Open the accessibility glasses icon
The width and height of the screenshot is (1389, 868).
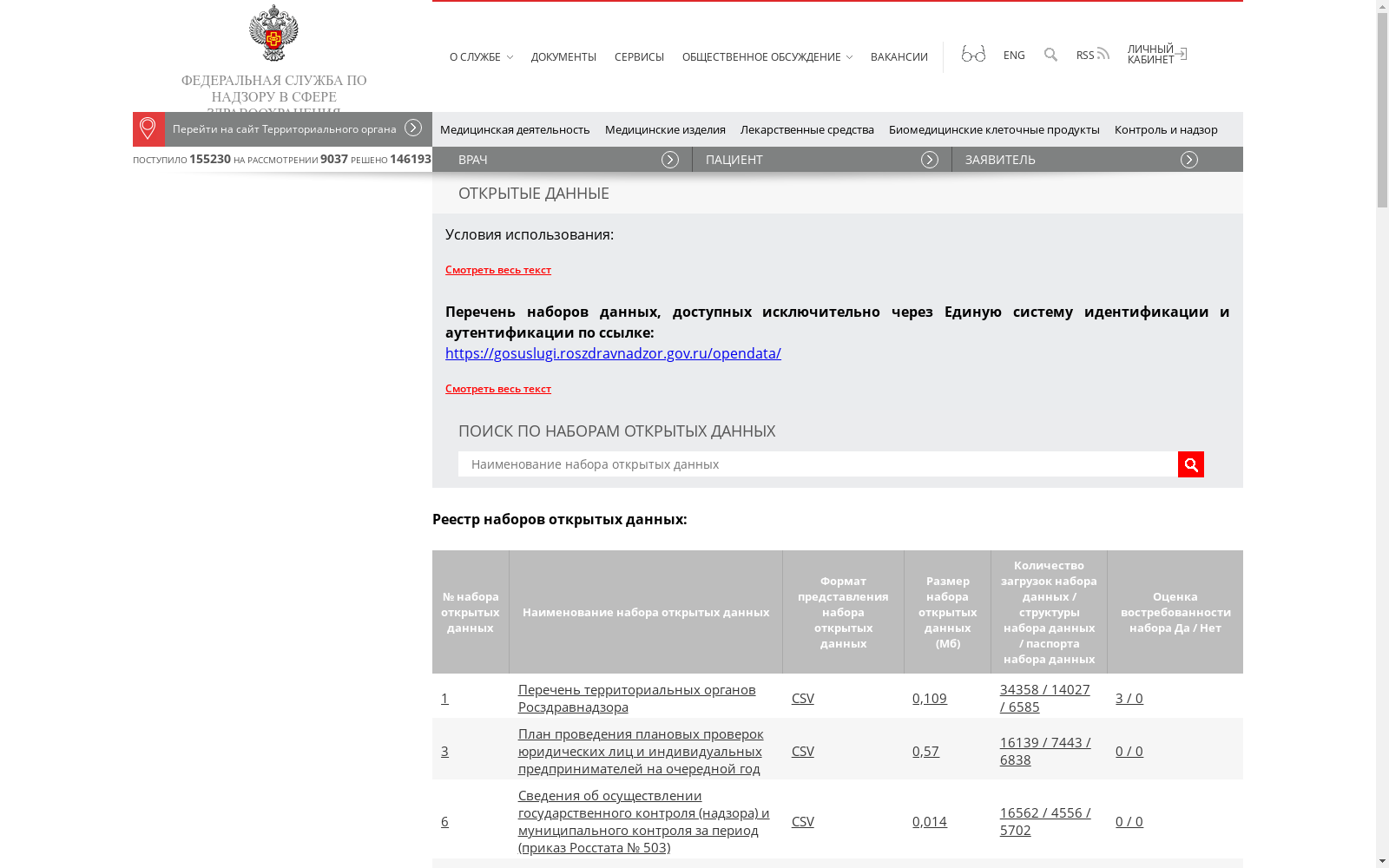click(x=973, y=54)
